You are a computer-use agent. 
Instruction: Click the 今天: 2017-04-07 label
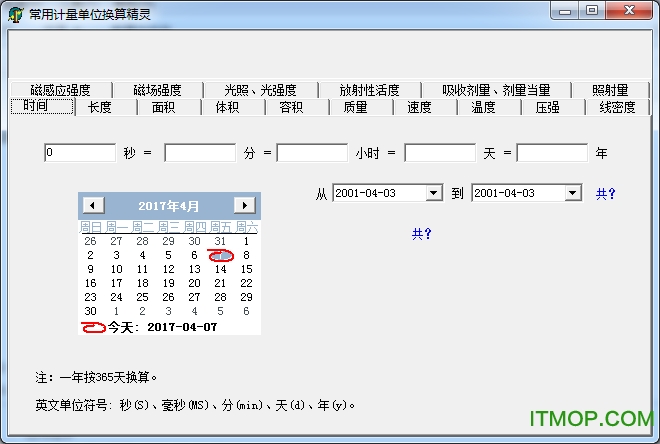coord(162,327)
